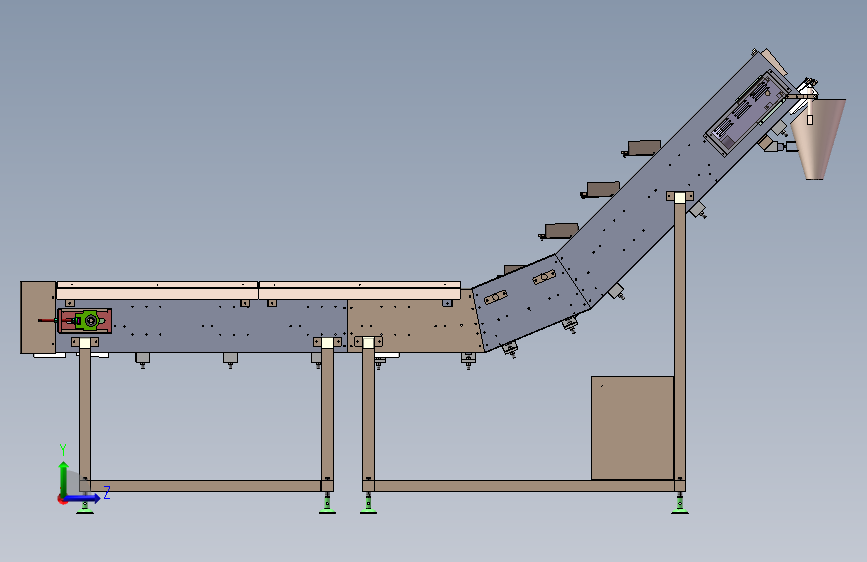Select the lowest full cleat bucket on the incline

tap(560, 231)
